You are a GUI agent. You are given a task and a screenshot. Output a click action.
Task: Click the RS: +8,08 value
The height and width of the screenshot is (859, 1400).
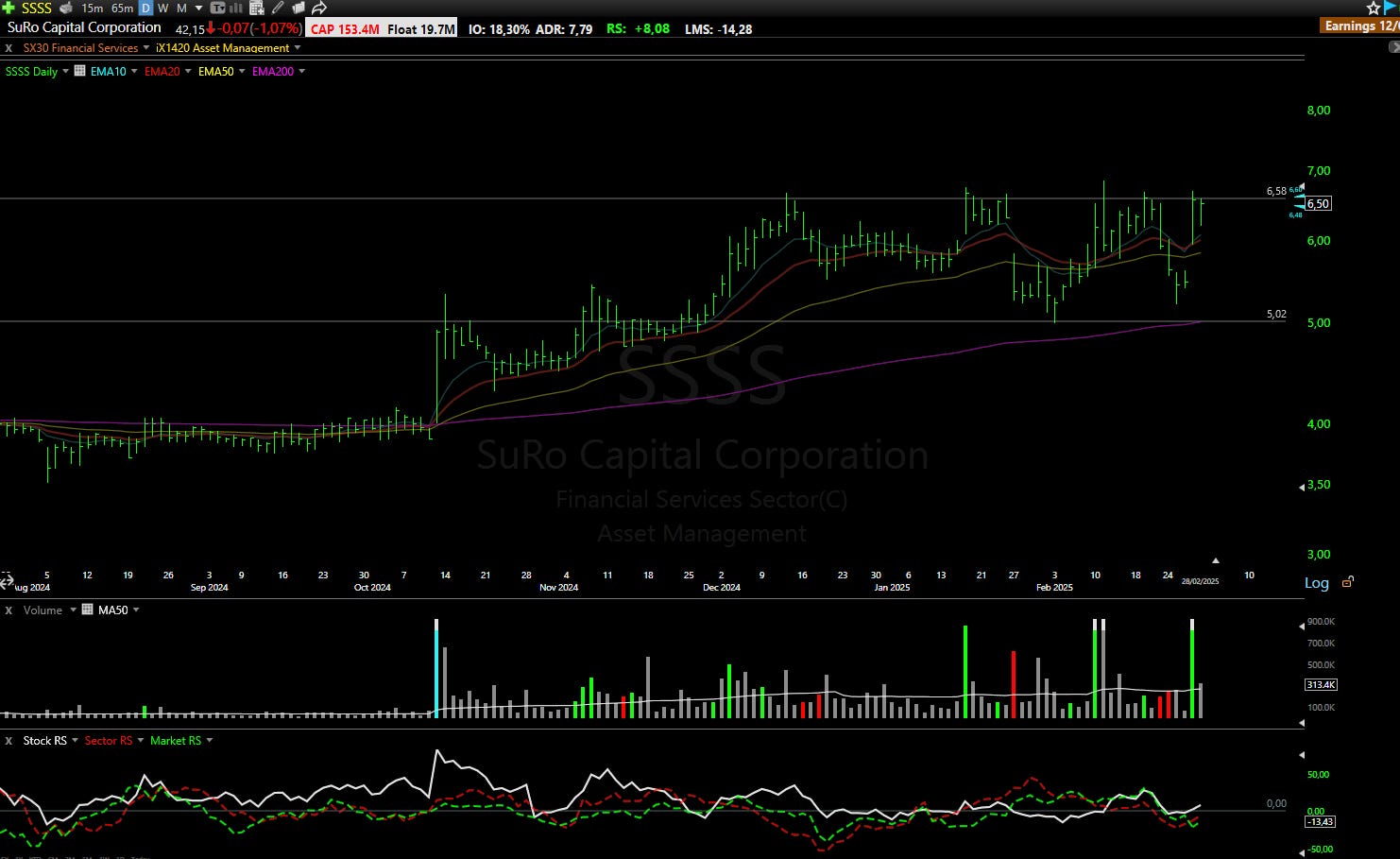[638, 28]
